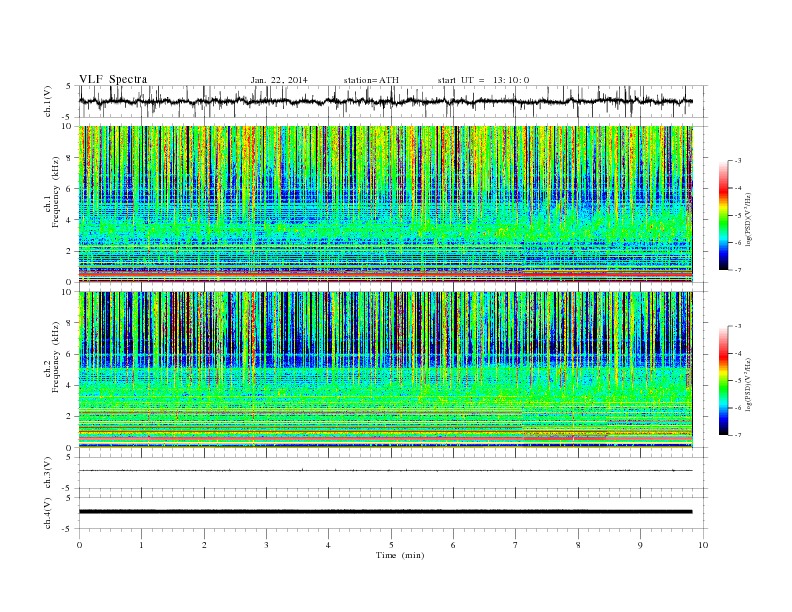Click the time axis tick label '2'
The height and width of the screenshot is (612, 792).
point(204,545)
